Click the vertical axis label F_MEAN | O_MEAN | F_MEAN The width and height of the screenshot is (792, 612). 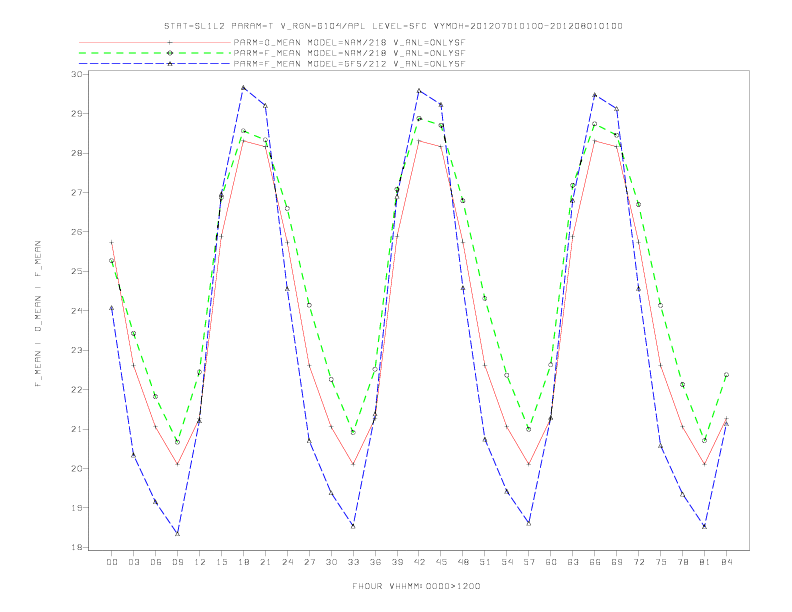(38, 314)
